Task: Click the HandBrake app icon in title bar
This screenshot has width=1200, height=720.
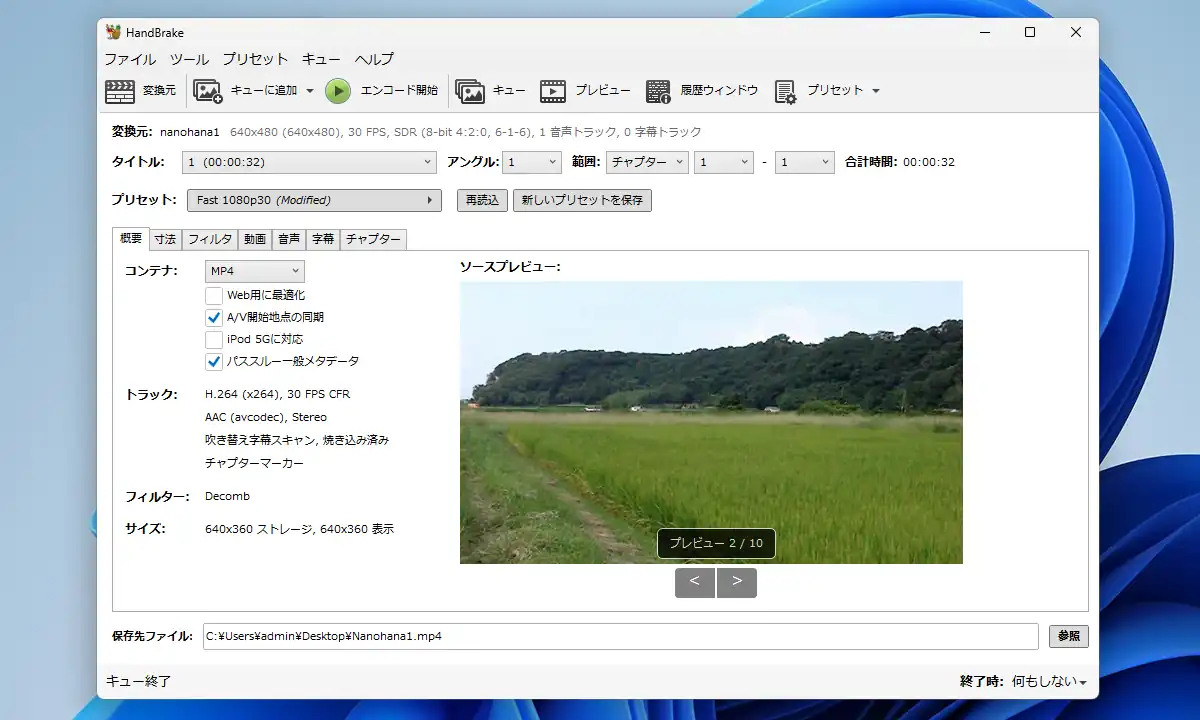Action: click(x=113, y=32)
